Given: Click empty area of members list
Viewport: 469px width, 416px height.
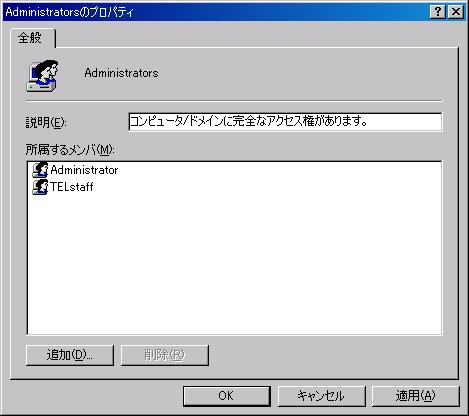Looking at the screenshot, I should [x=234, y=263].
